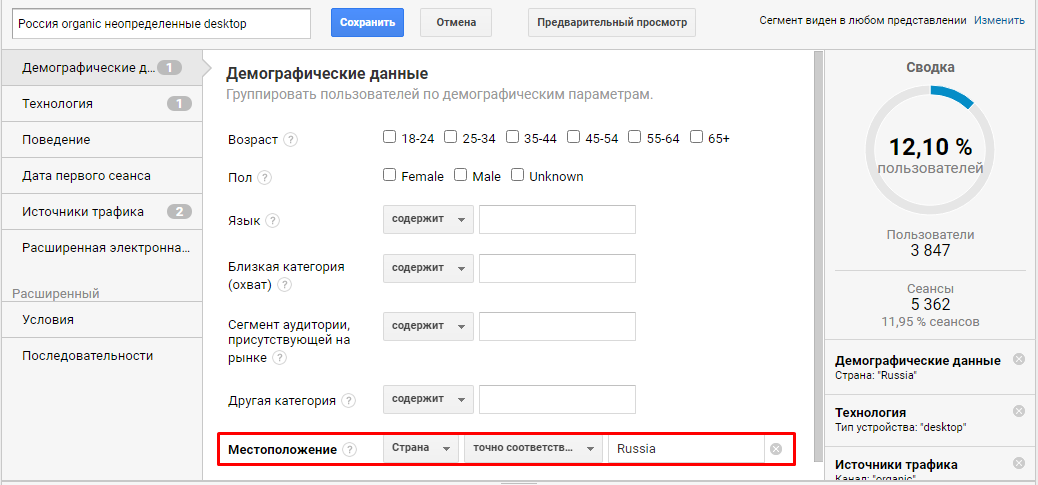The height and width of the screenshot is (485, 1038).
Task: Remove Технология filter from summary
Action: (x=1019, y=412)
